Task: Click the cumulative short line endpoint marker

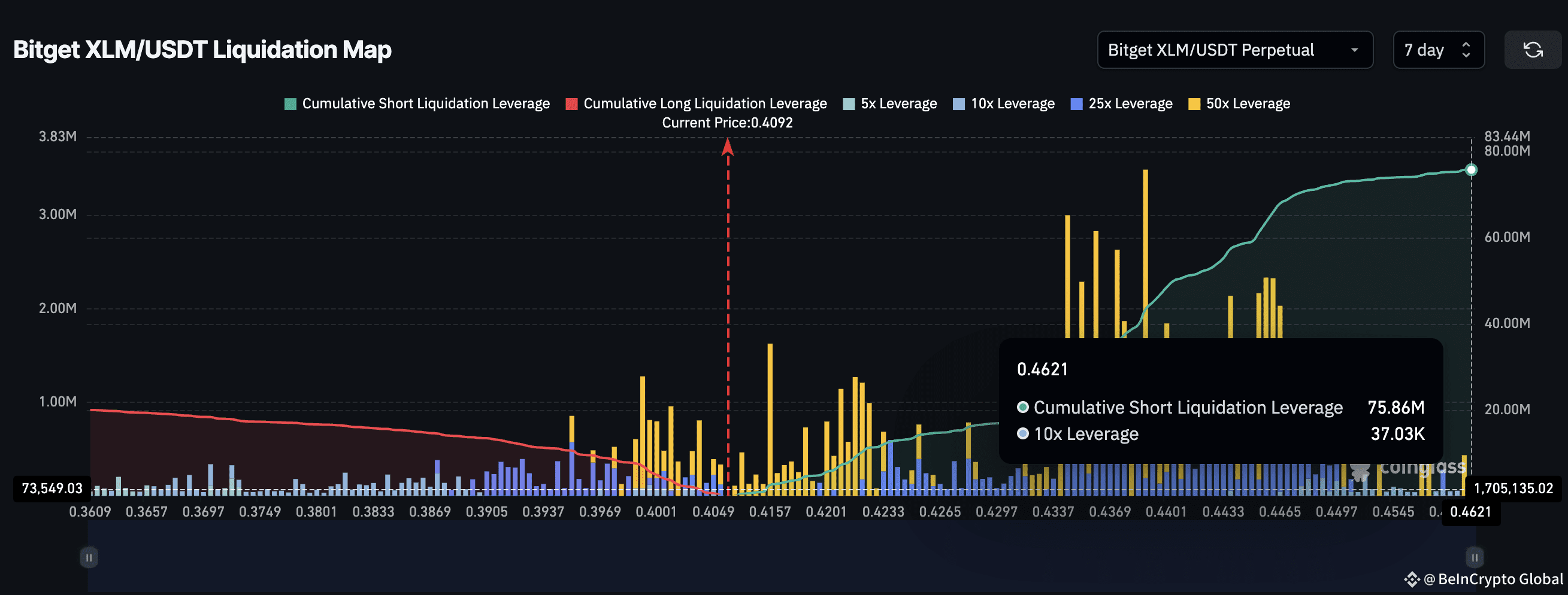Action: pos(1471,170)
